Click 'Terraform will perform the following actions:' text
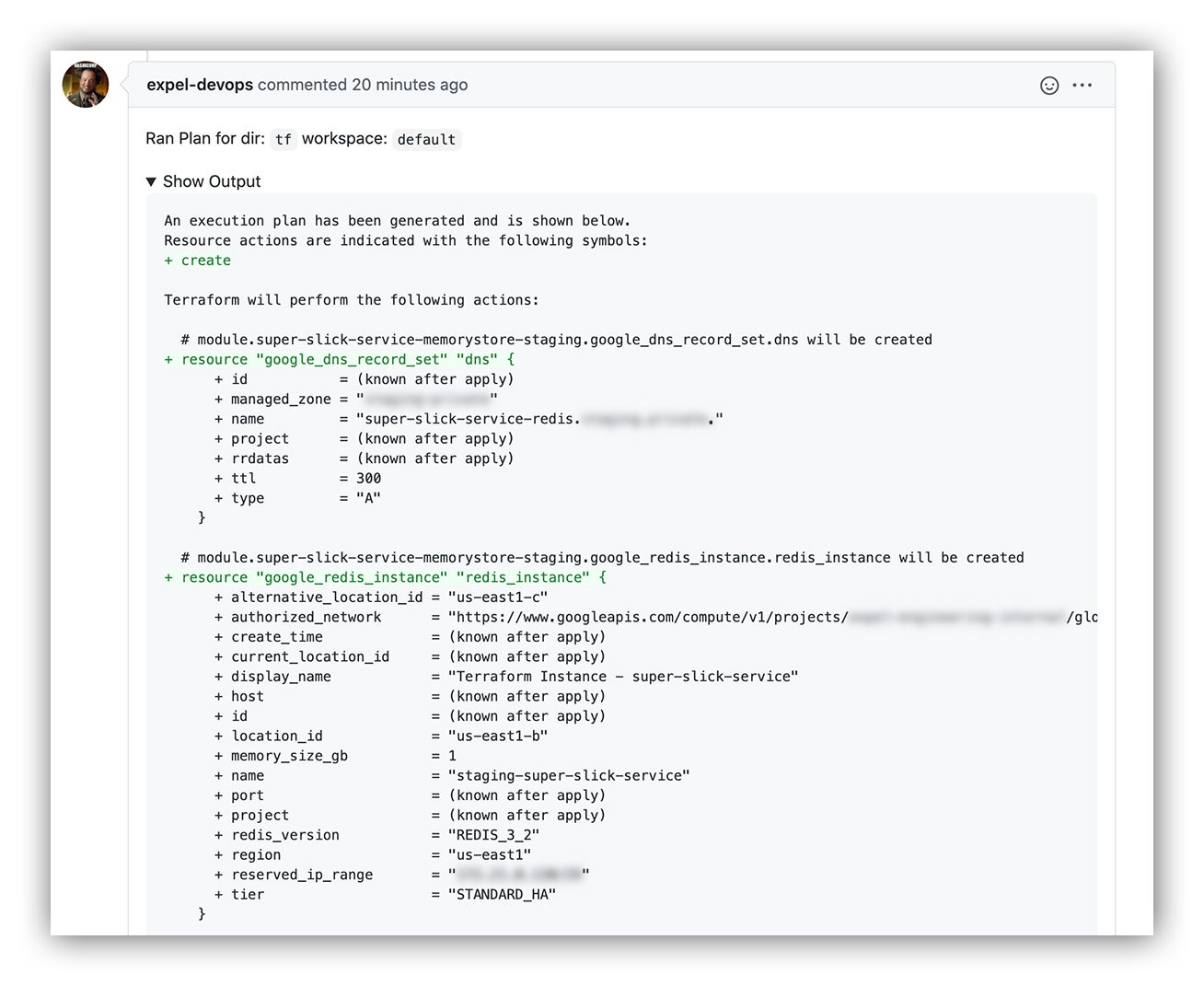 (x=352, y=300)
